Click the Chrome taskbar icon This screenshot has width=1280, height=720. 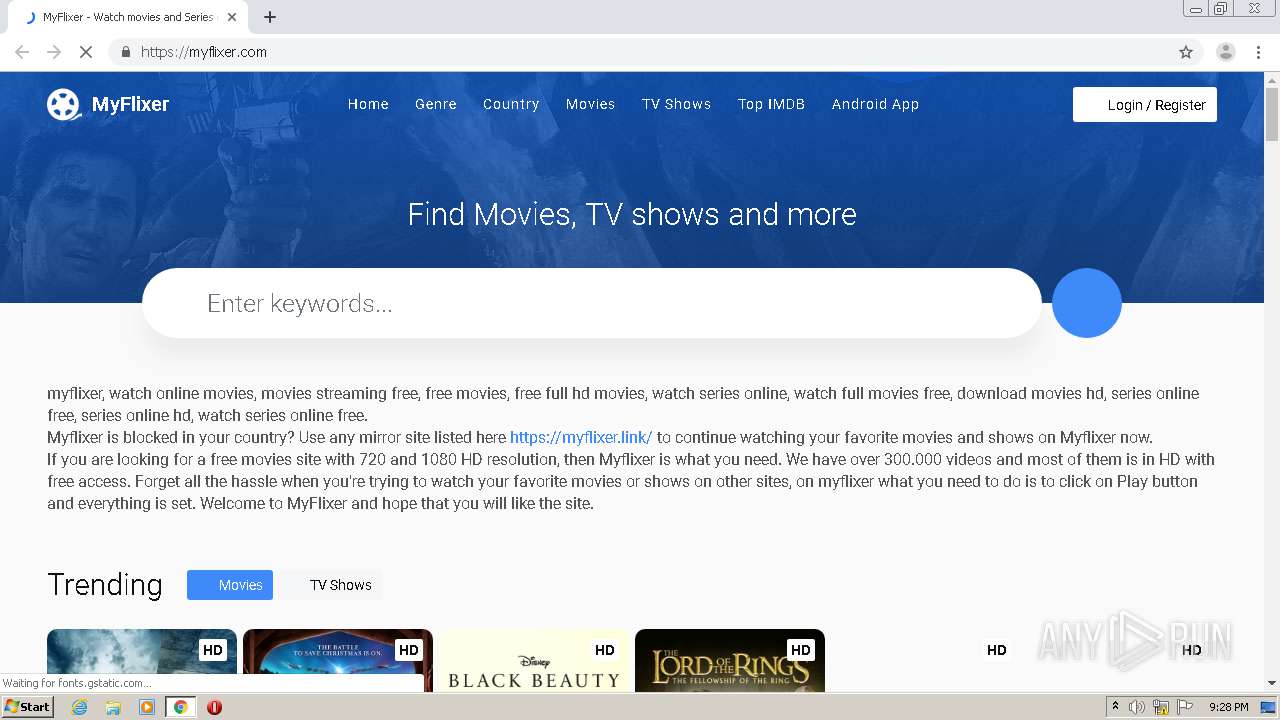pyautogui.click(x=181, y=707)
